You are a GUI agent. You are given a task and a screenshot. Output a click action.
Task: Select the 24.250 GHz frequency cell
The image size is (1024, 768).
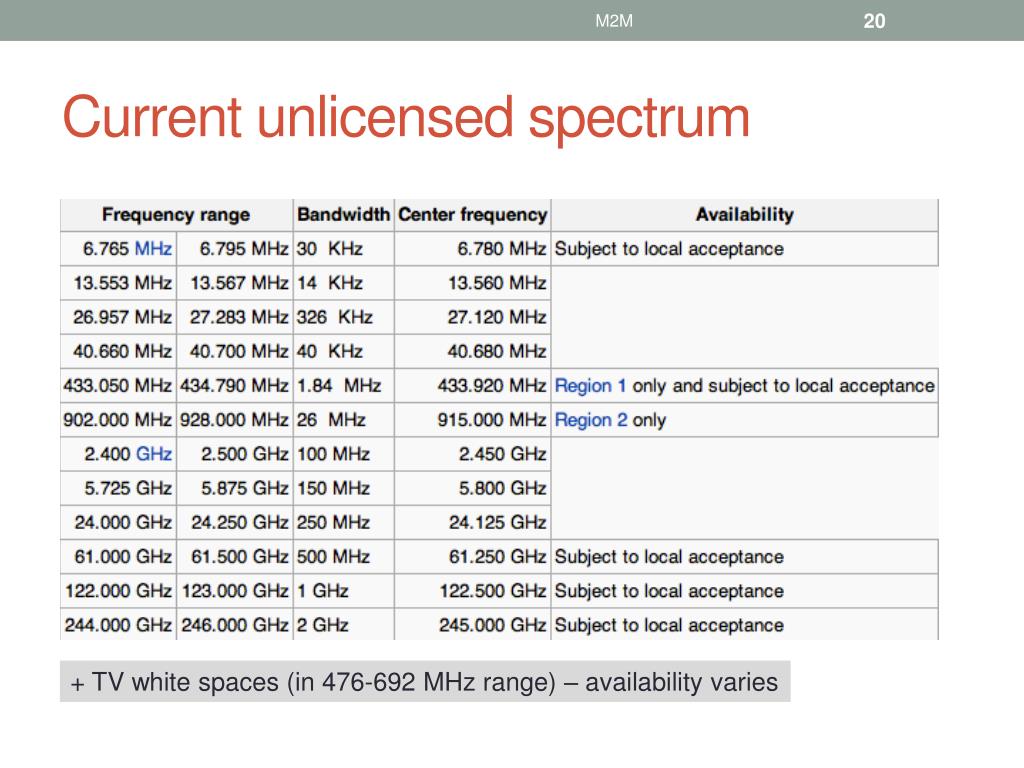(234, 522)
